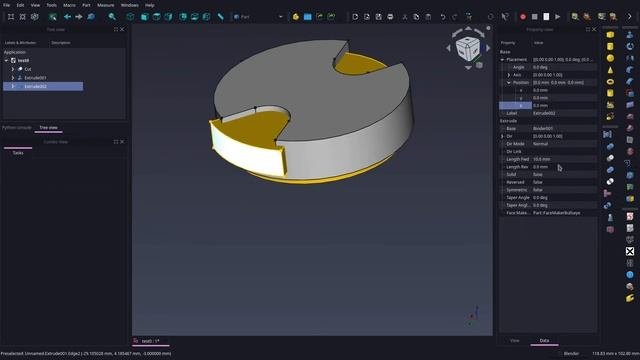
Task: Click the Reversed property false value
Action: (x=564, y=182)
